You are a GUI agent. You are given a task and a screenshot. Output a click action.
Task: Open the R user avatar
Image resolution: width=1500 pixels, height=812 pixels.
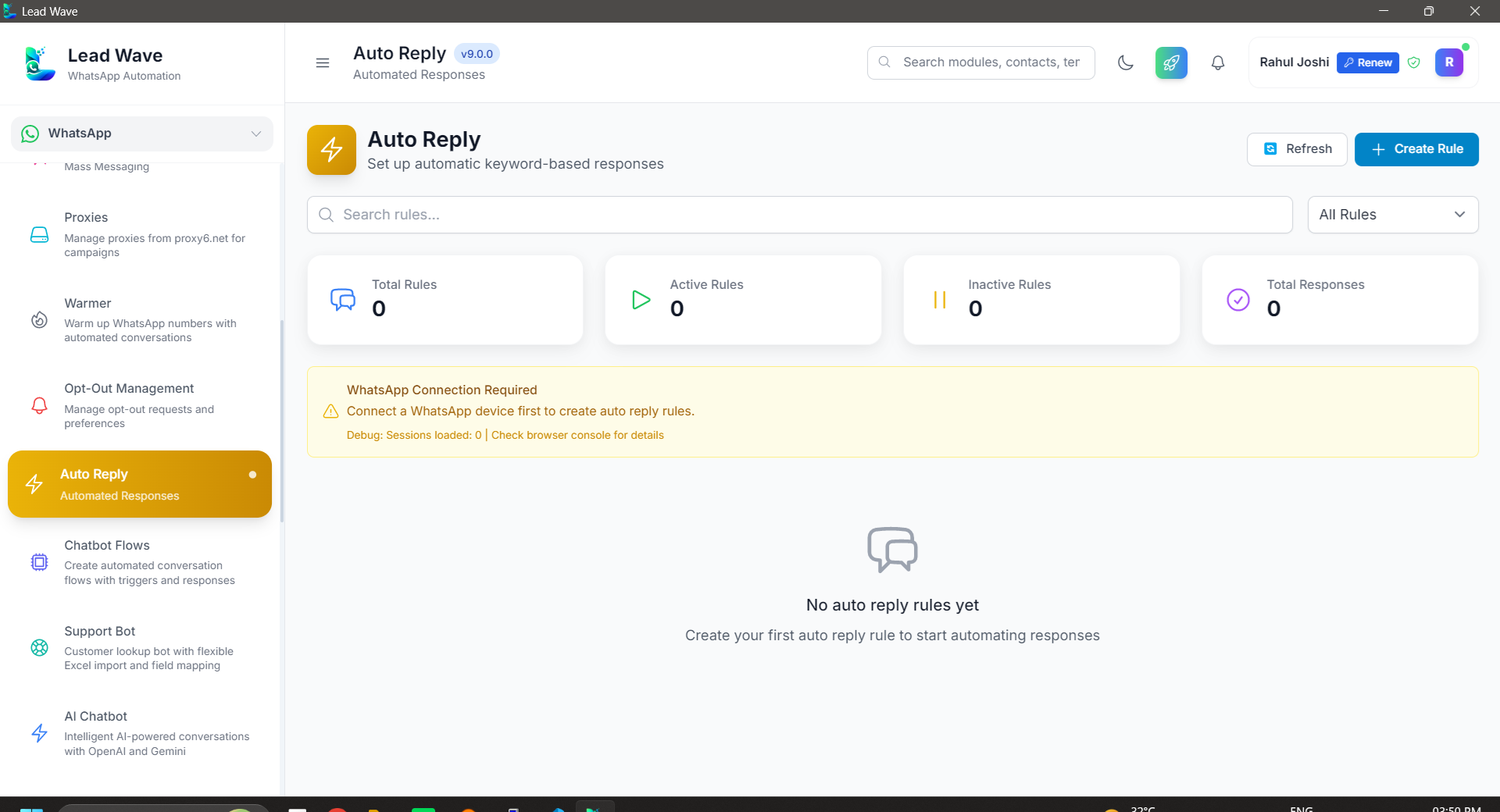click(1448, 62)
